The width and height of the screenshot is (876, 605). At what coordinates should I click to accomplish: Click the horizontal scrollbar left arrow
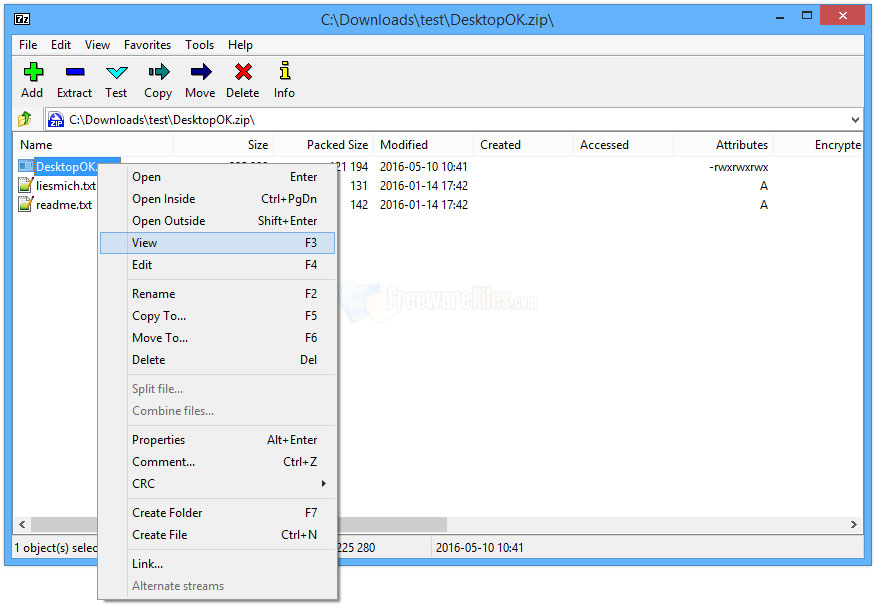click(x=22, y=524)
